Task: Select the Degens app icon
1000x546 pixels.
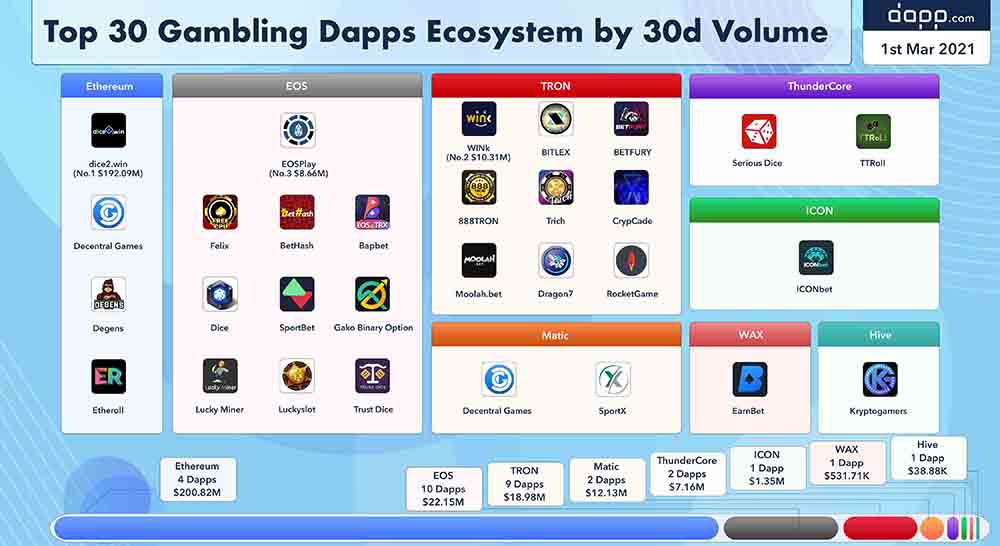Action: coord(108,294)
